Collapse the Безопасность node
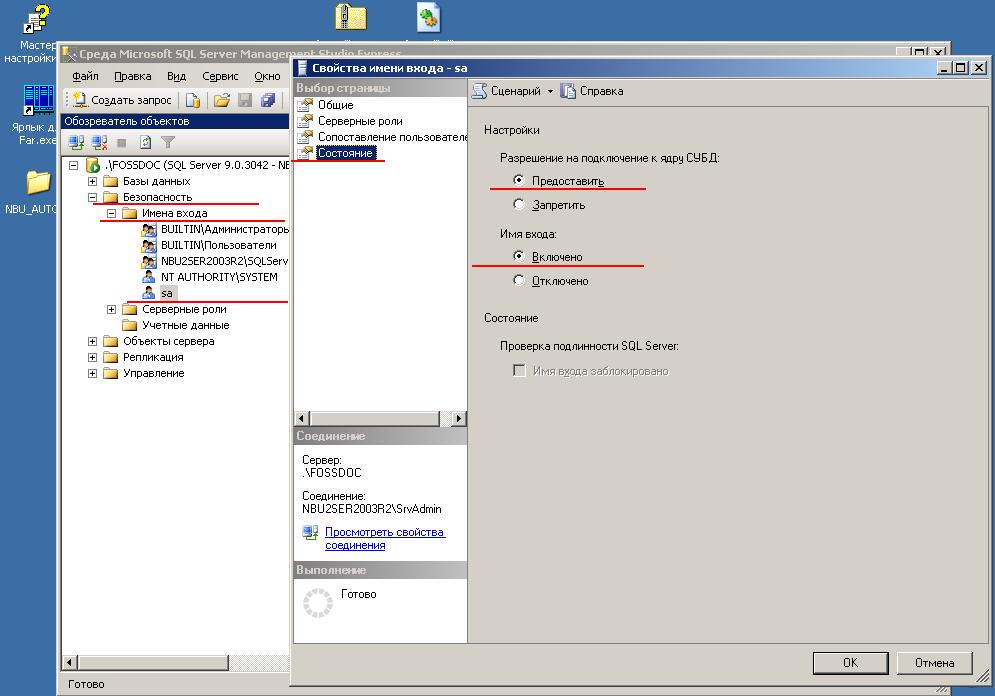Viewport: 995px width, 696px height. coord(93,197)
